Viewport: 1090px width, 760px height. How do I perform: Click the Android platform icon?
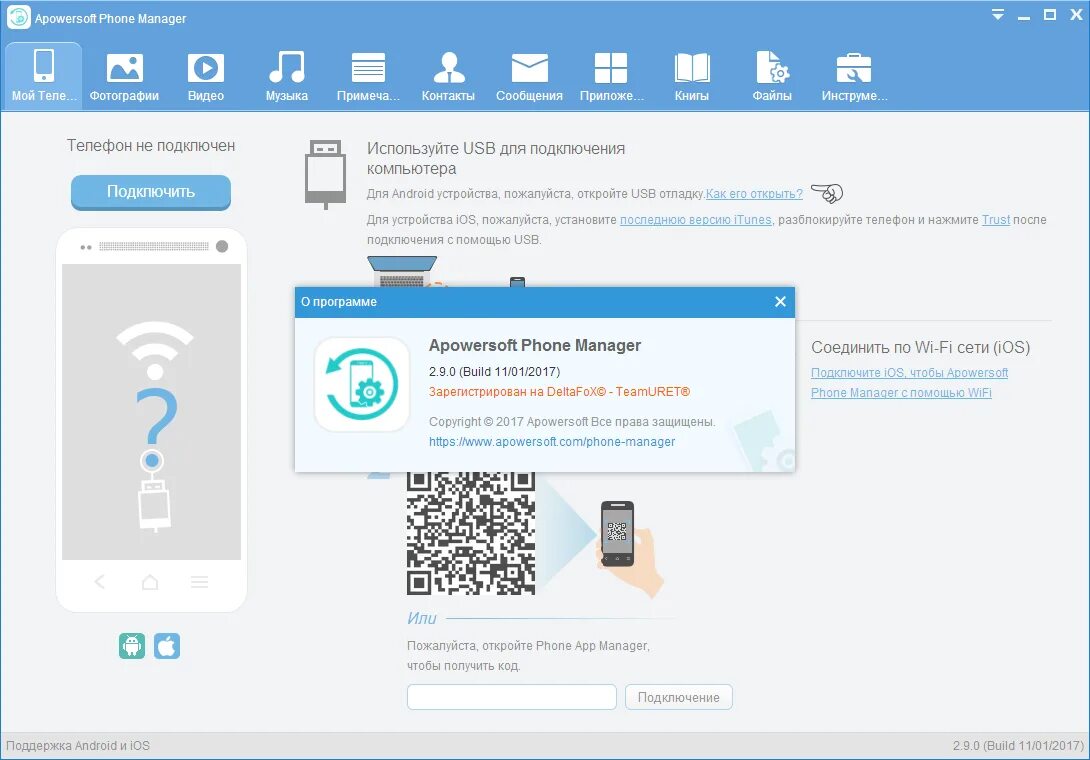[x=132, y=646]
